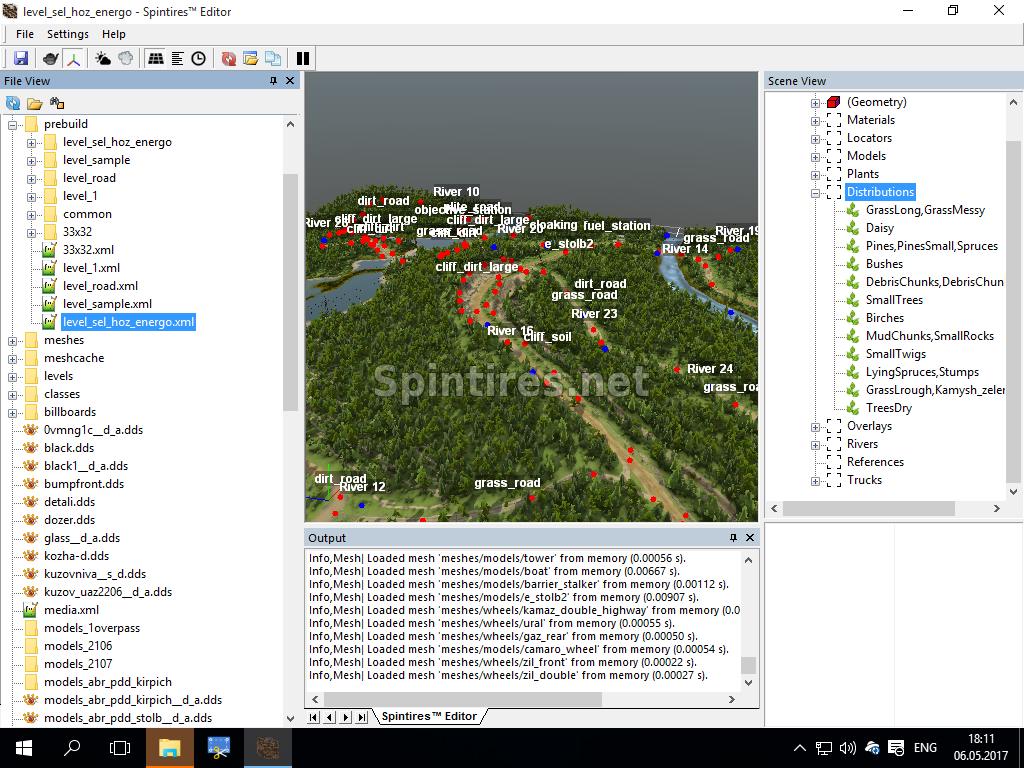Click the fuel_station label in viewport
This screenshot has width=1024, height=768.
pyautogui.click(x=616, y=225)
